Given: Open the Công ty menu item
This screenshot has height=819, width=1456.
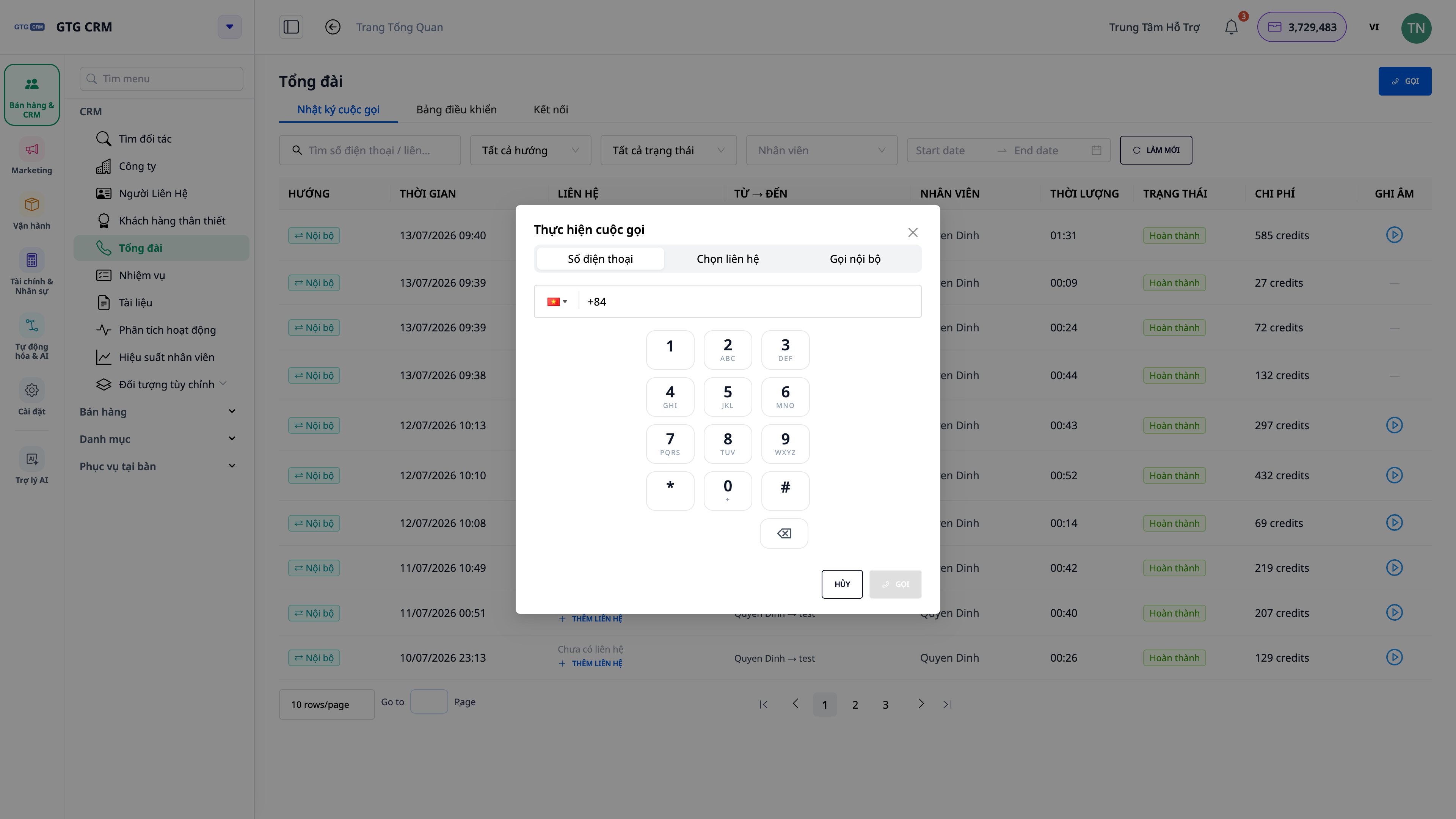Looking at the screenshot, I should (162, 166).
